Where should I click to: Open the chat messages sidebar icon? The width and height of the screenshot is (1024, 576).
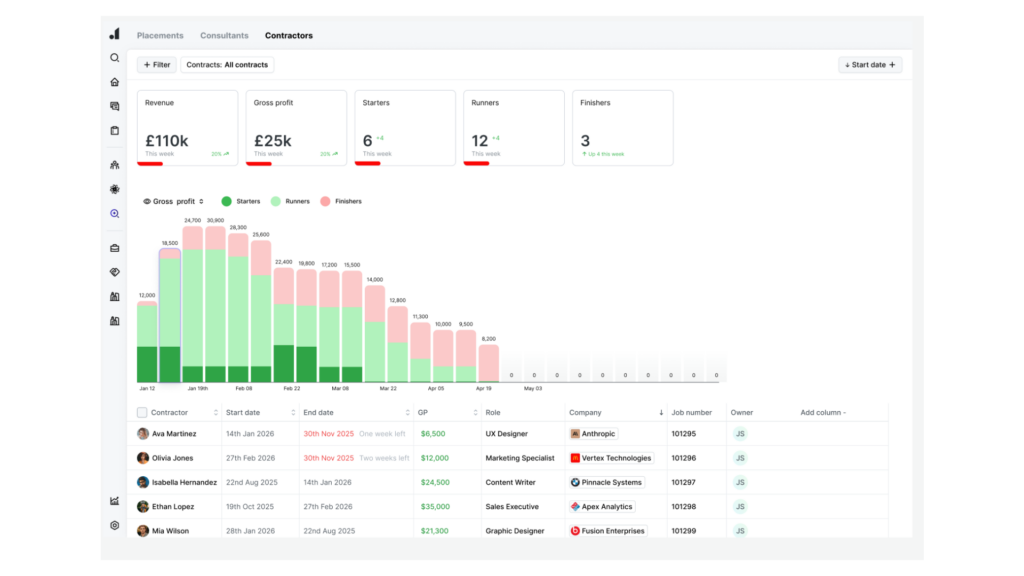[114, 106]
